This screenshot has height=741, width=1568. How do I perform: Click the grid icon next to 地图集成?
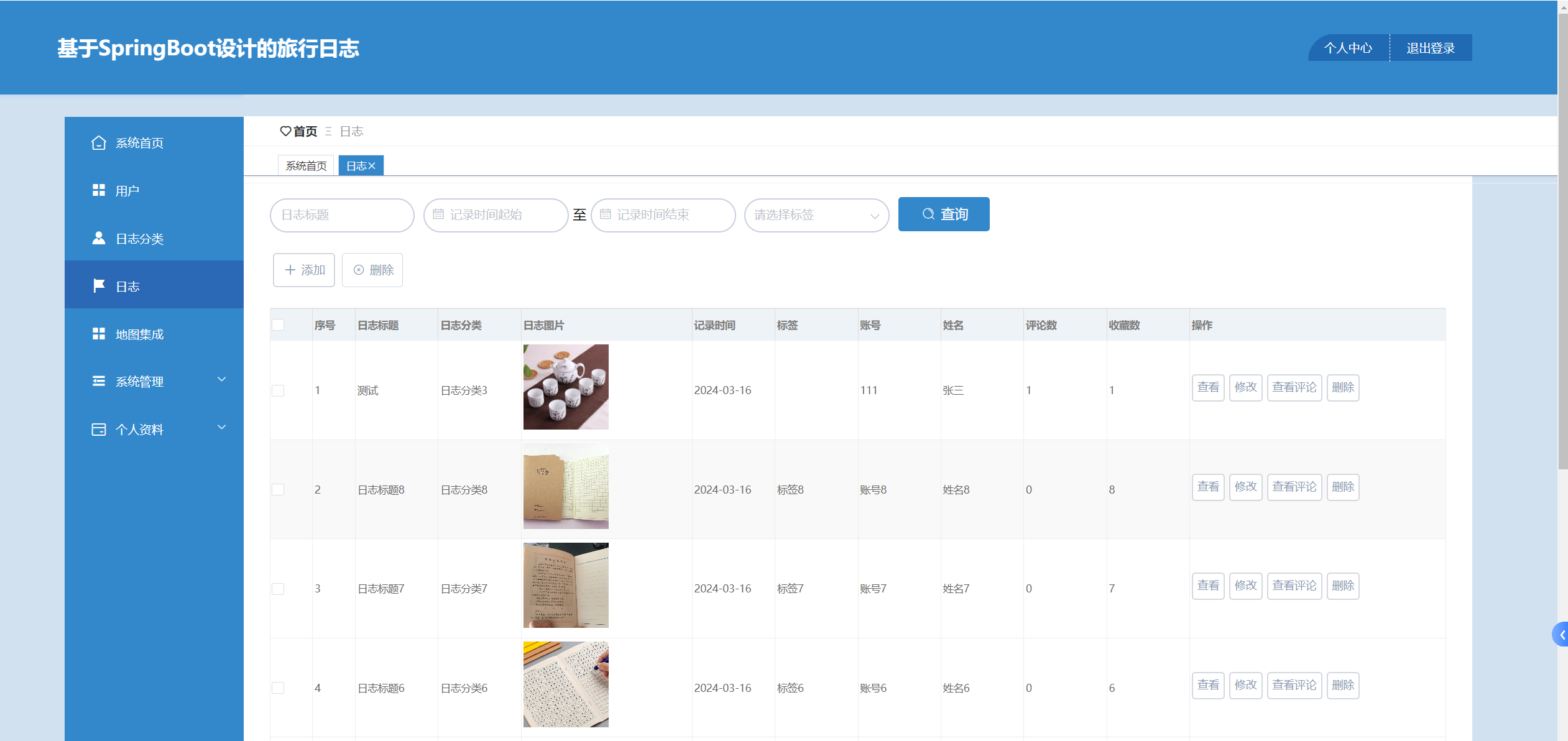[x=98, y=334]
